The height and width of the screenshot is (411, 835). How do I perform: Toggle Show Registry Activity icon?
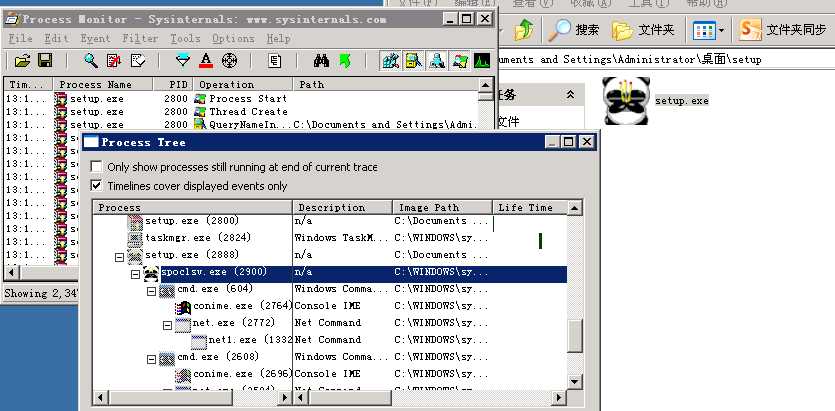tap(390, 61)
